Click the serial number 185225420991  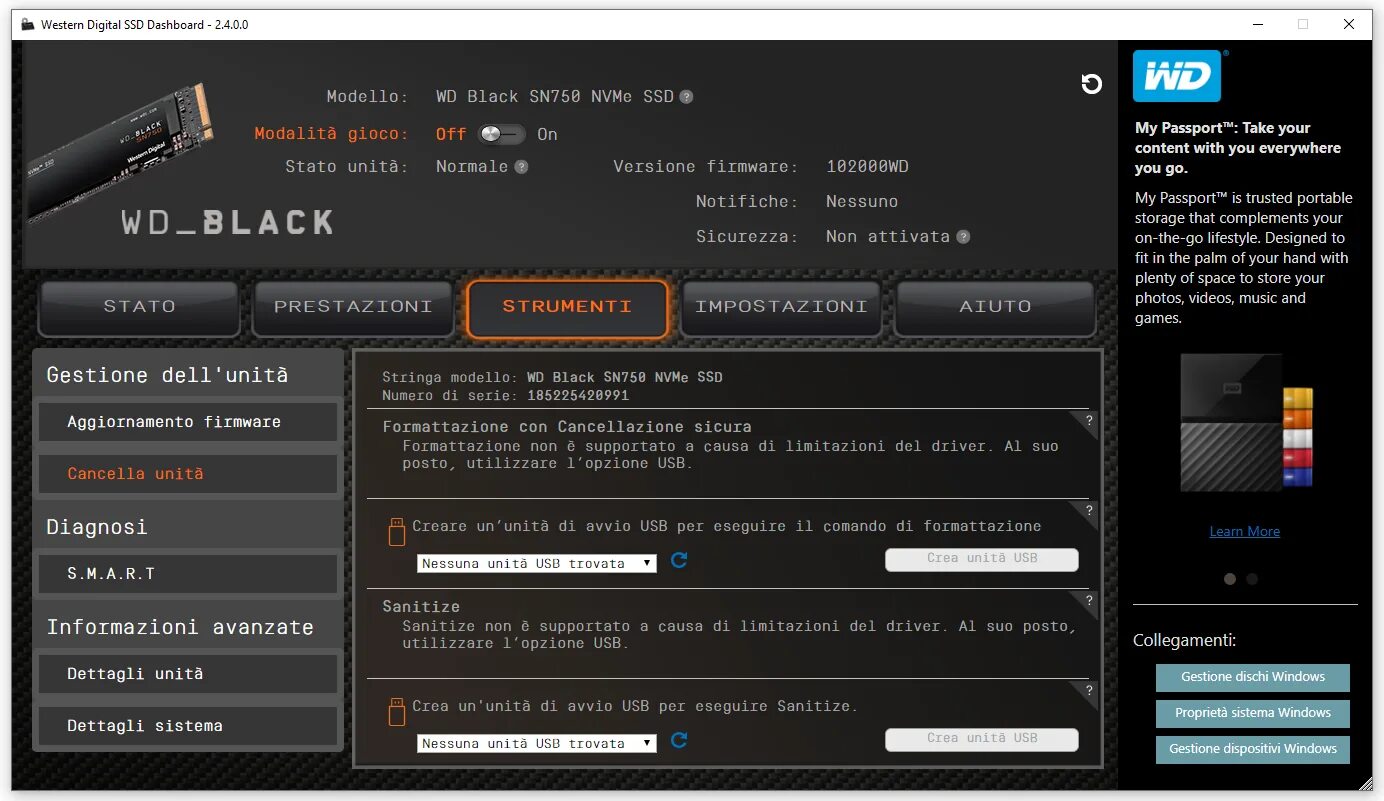click(577, 396)
